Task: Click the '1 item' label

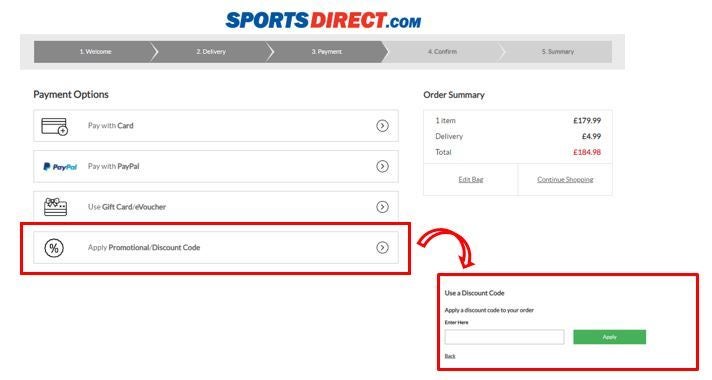Action: (445, 120)
